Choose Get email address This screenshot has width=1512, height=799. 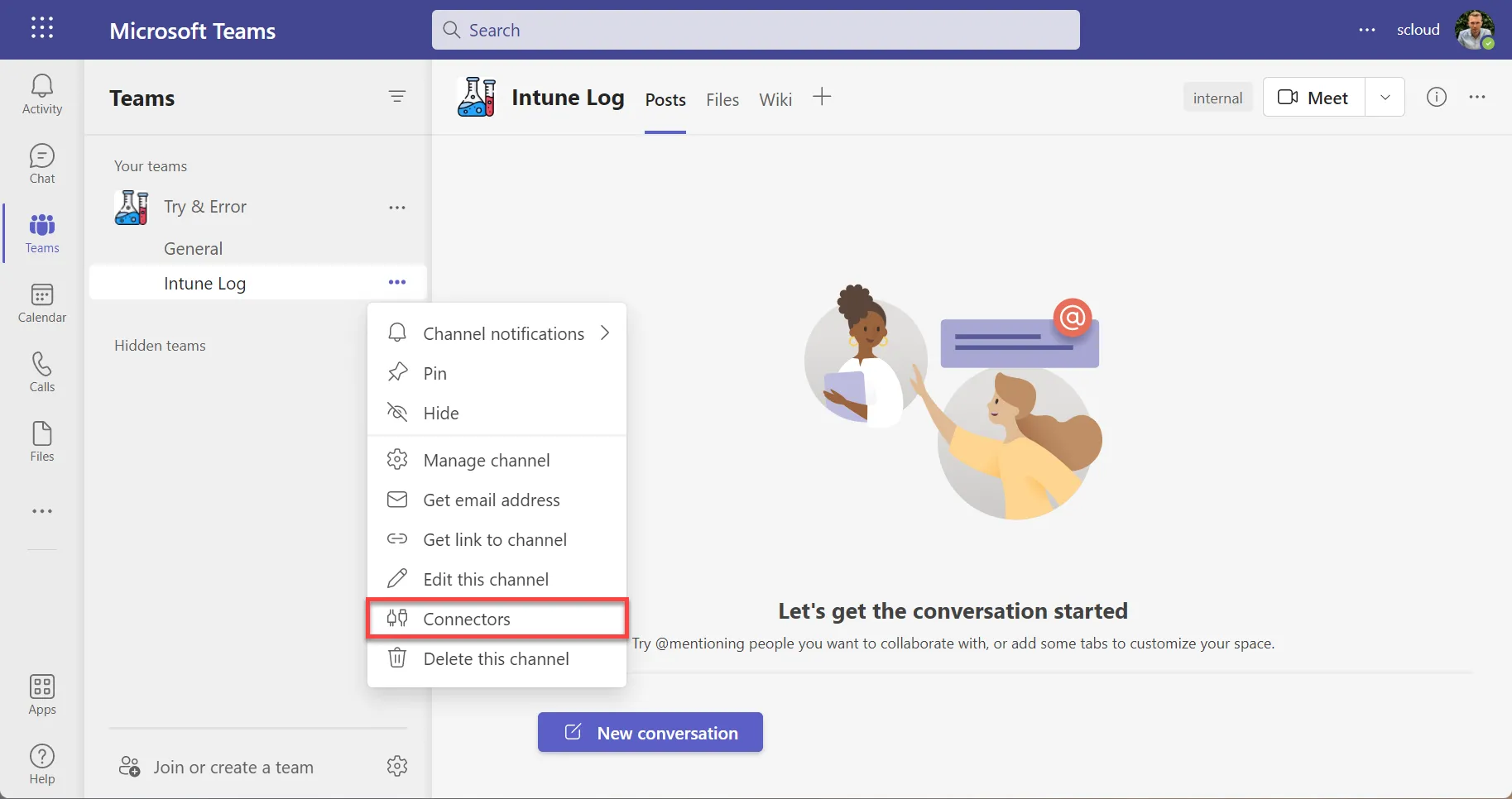pos(497,500)
